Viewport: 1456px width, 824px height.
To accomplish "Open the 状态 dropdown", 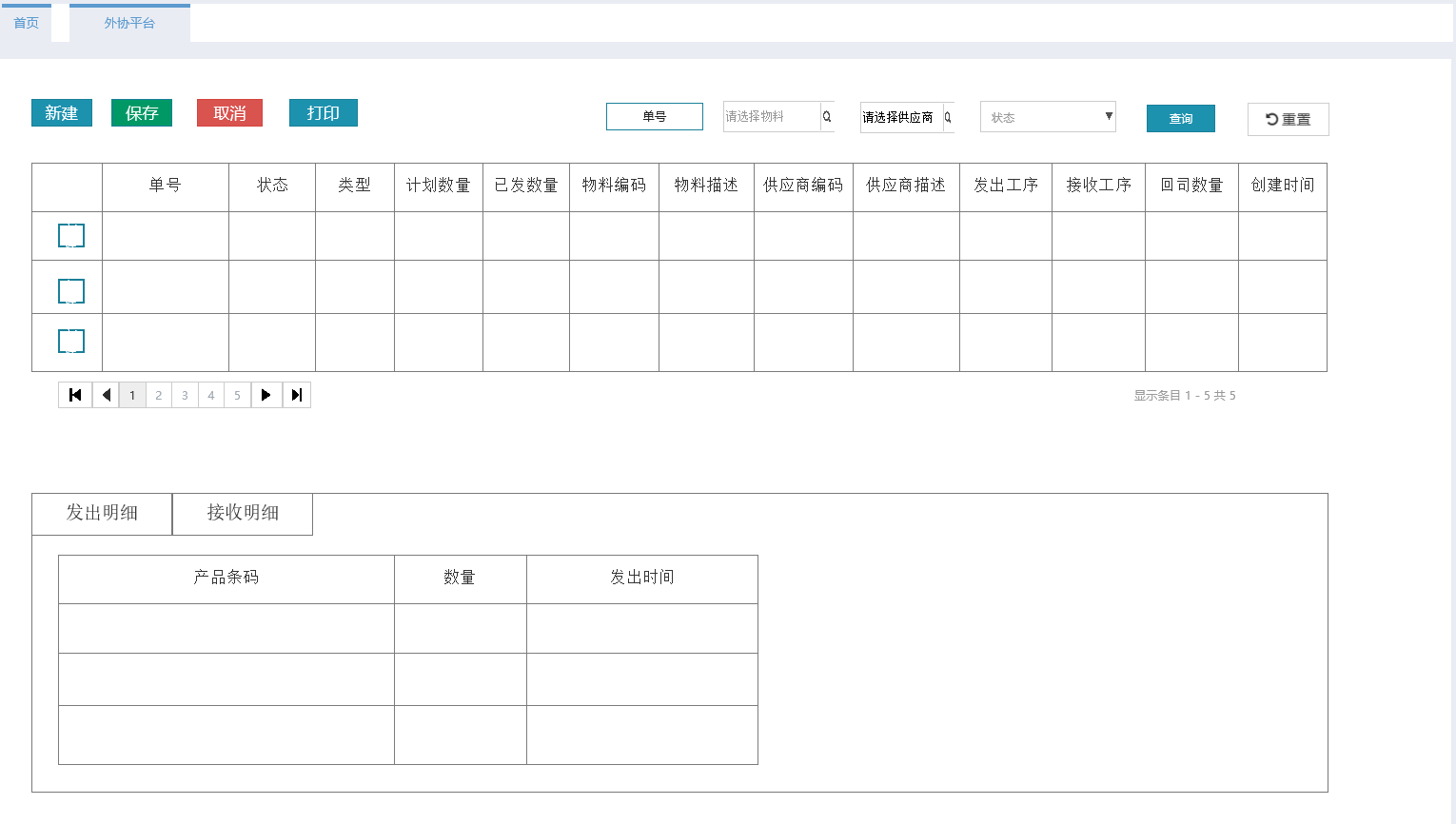I will coord(1048,117).
